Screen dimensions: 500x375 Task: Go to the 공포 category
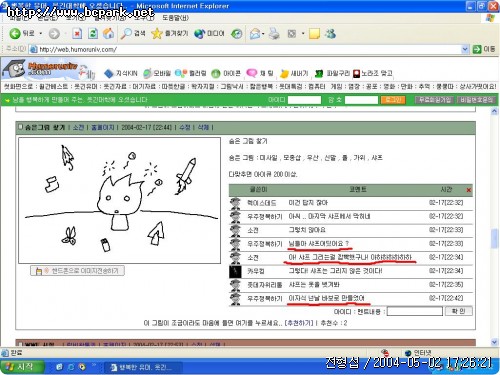[372, 87]
